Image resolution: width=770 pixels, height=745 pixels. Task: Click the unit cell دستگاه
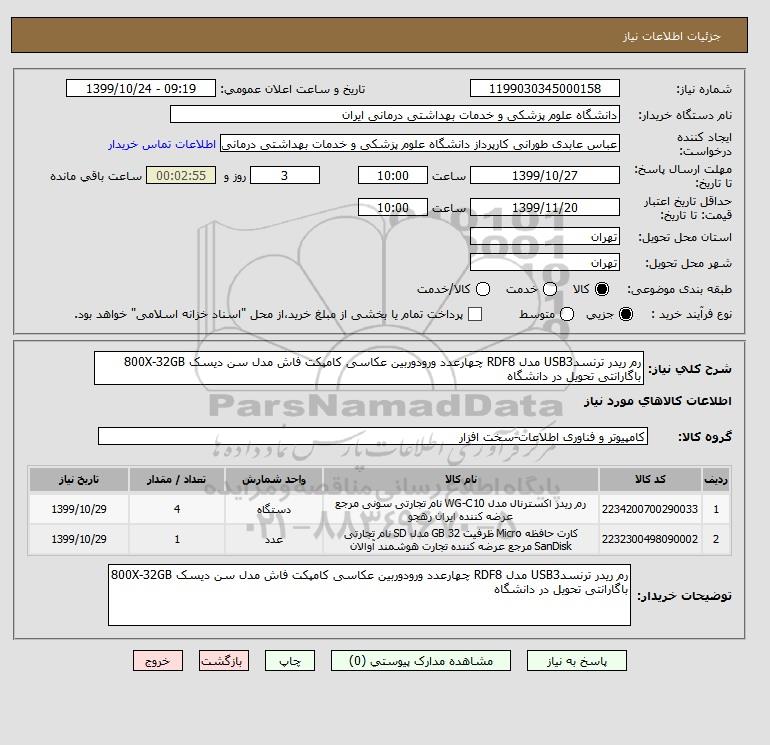274,509
